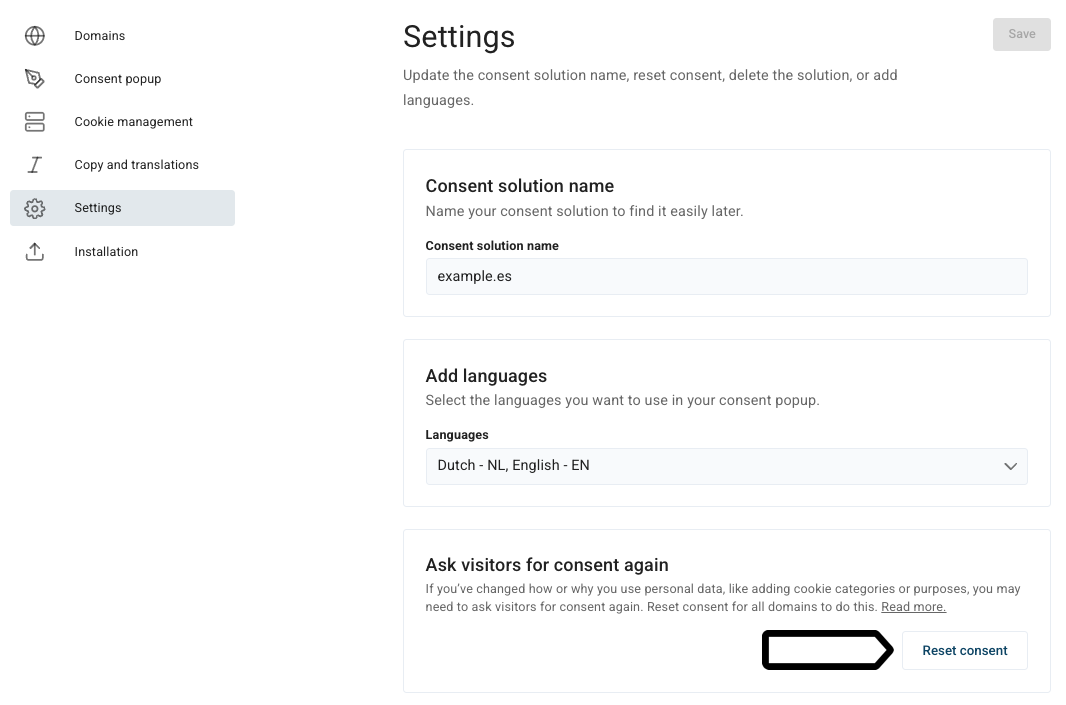Viewport: 1066px width, 705px height.
Task: Select Domains in the sidebar
Action: point(99,35)
